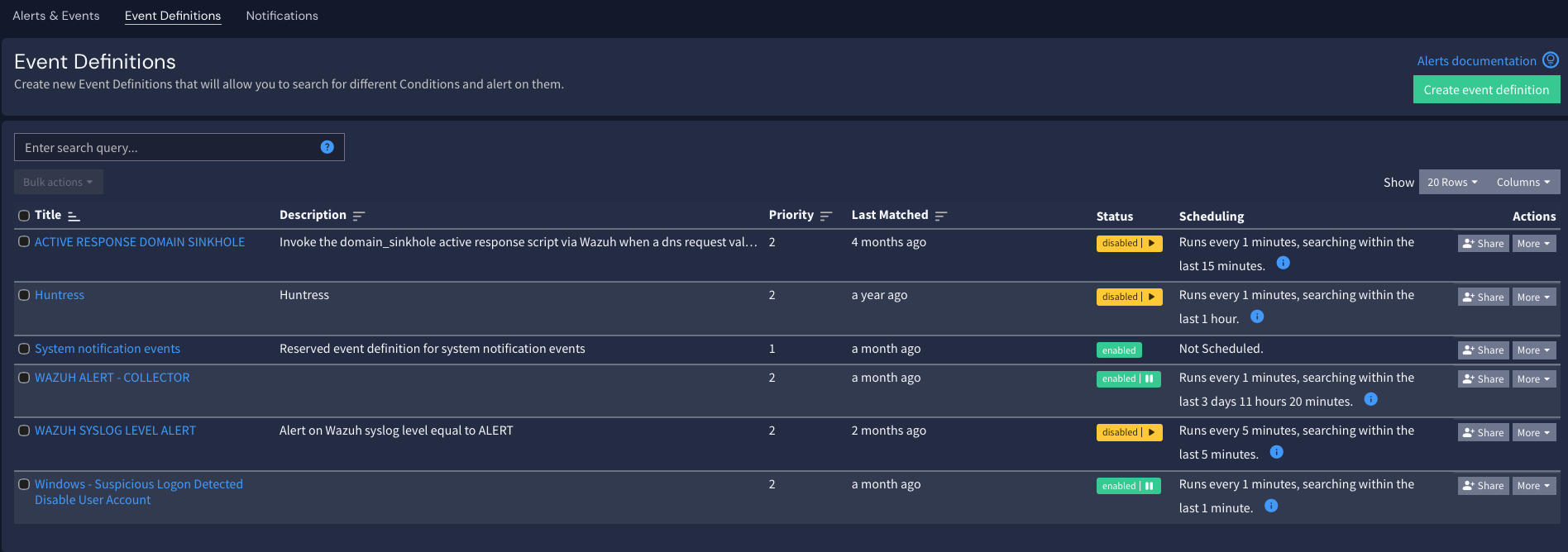Sort the list by Priority
The height and width of the screenshot is (552, 1568).
click(826, 215)
